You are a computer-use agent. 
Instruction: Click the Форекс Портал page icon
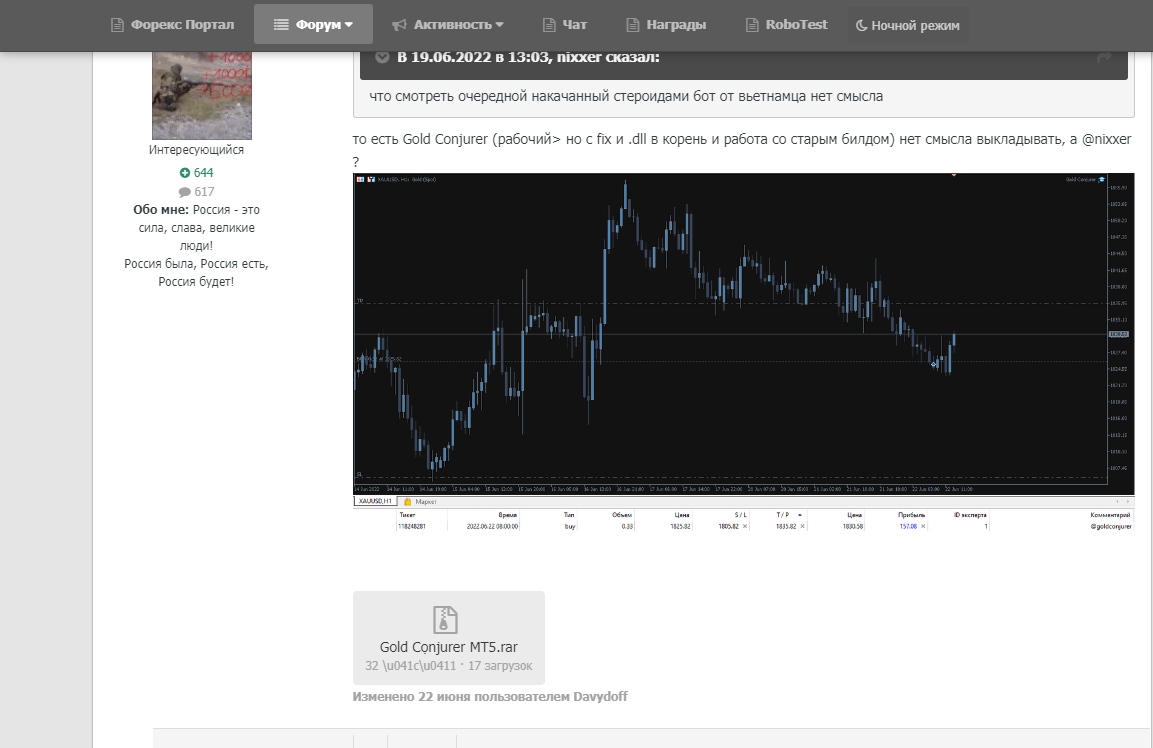117,25
